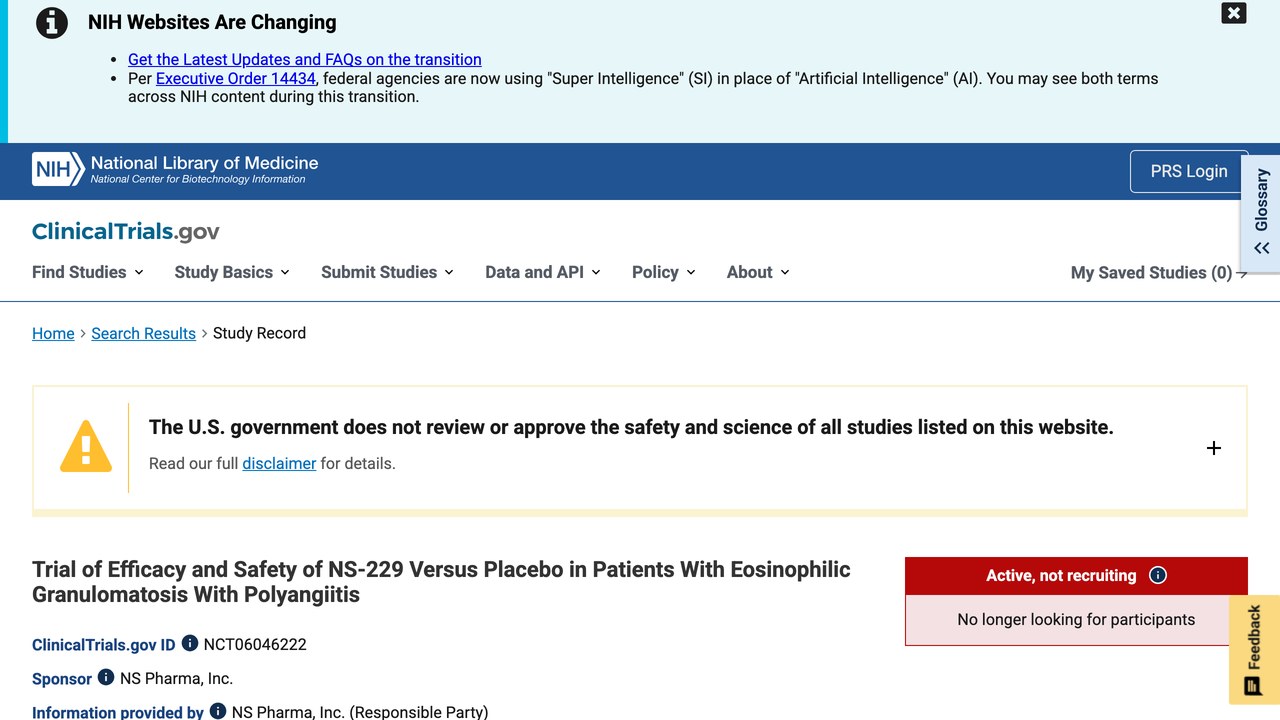Open the Find Studies dropdown menu
The image size is (1280, 720).
coord(88,272)
